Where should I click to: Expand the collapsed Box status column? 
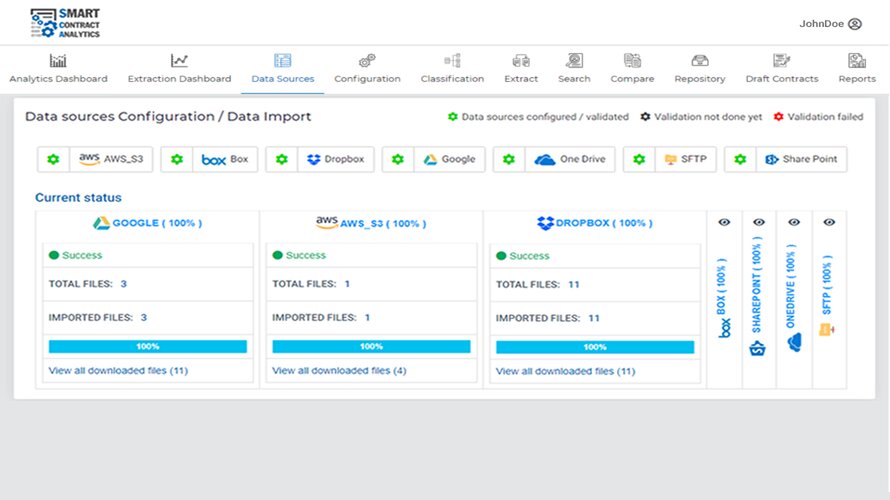point(724,300)
